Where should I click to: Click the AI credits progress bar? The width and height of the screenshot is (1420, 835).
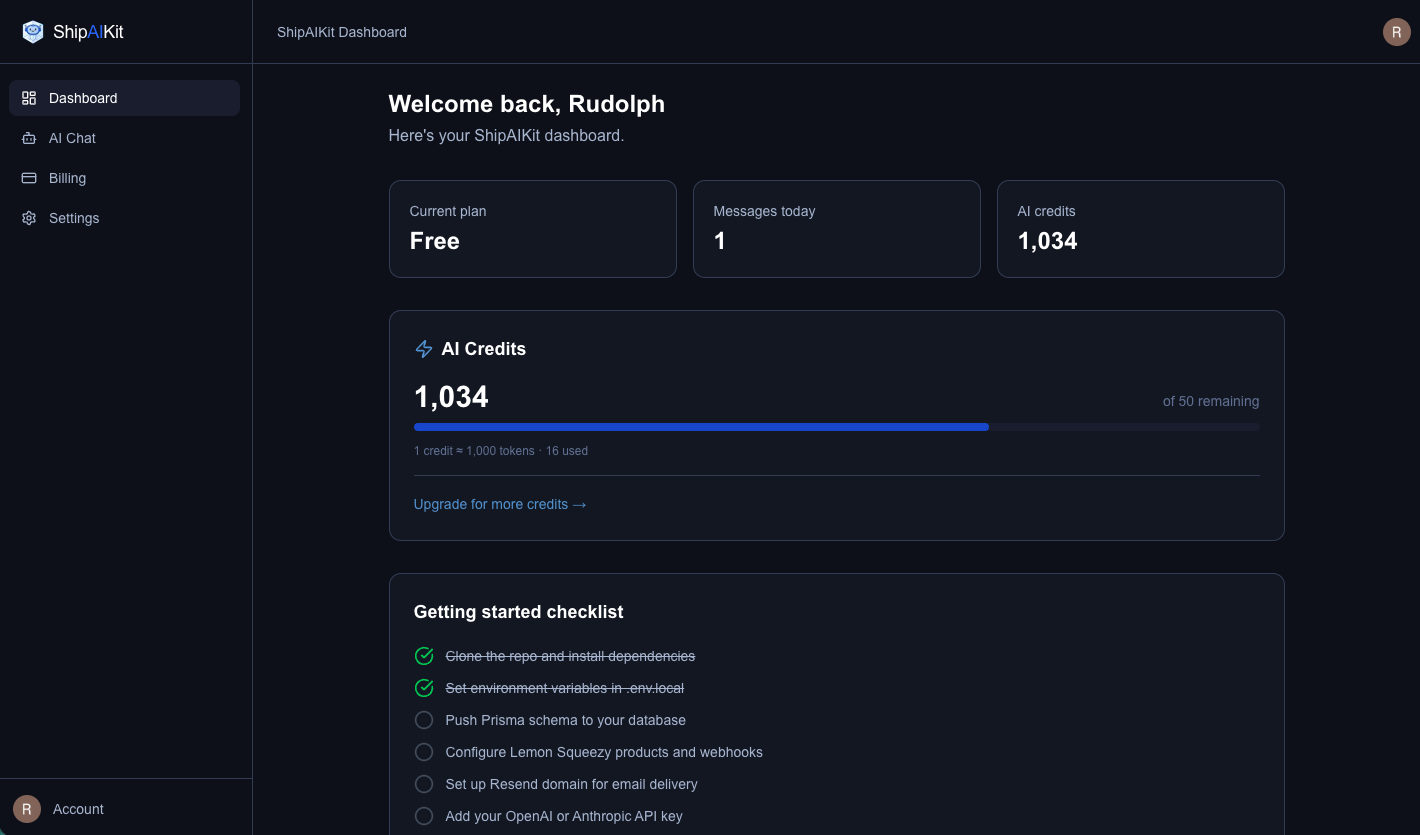click(836, 427)
